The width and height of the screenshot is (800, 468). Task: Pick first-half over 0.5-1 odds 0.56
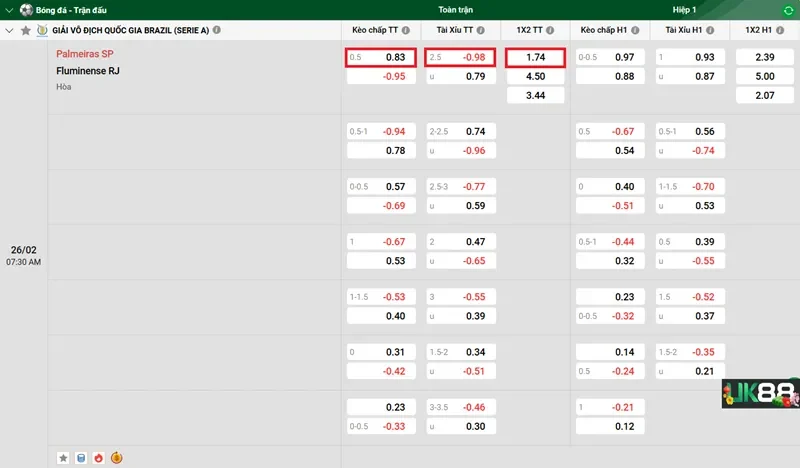690,132
